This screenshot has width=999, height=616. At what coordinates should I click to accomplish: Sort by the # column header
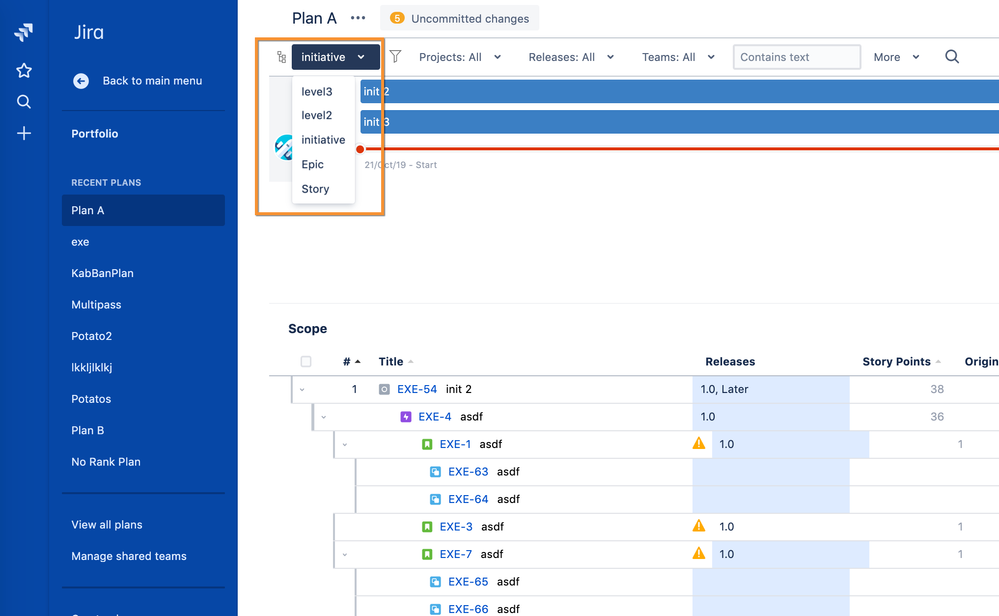coord(351,362)
